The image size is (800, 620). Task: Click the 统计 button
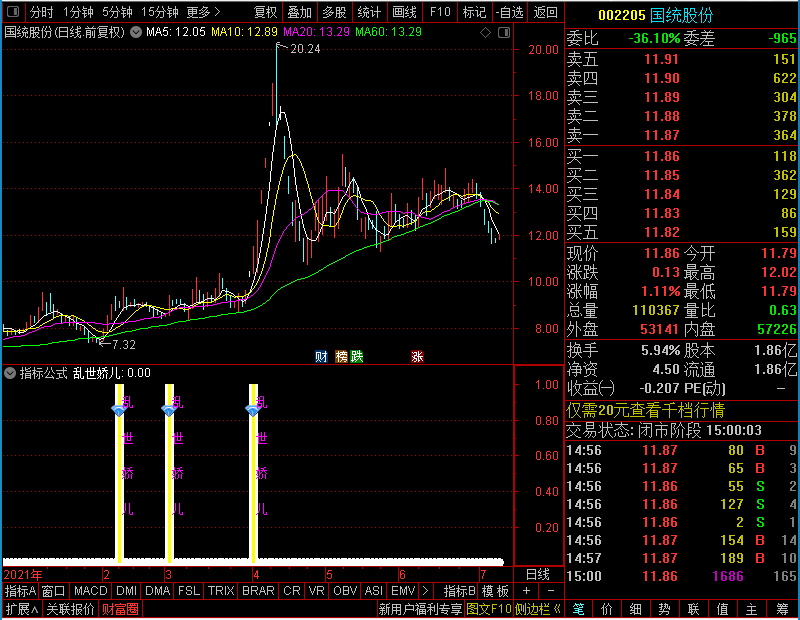(x=369, y=12)
